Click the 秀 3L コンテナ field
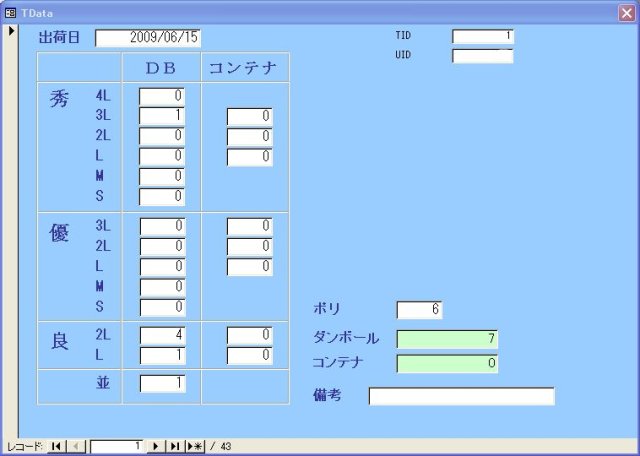This screenshot has height=456, width=640. click(249, 116)
